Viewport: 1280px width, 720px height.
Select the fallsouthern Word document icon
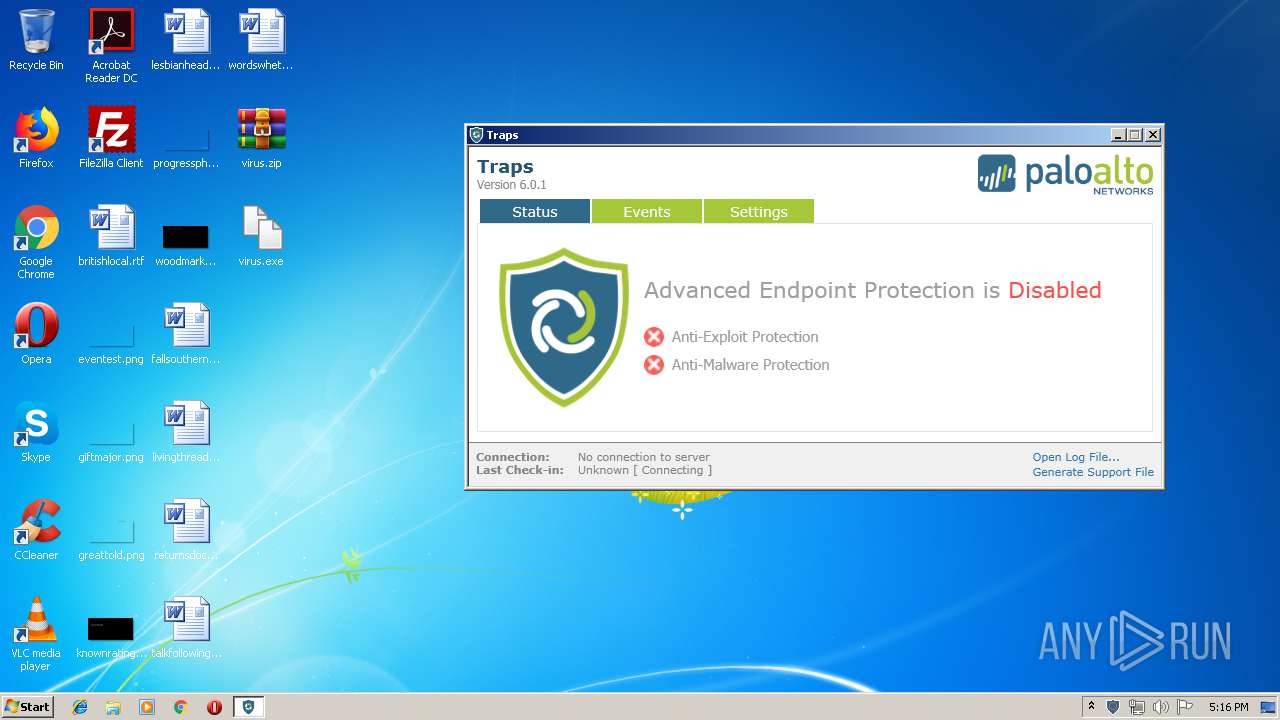(186, 334)
